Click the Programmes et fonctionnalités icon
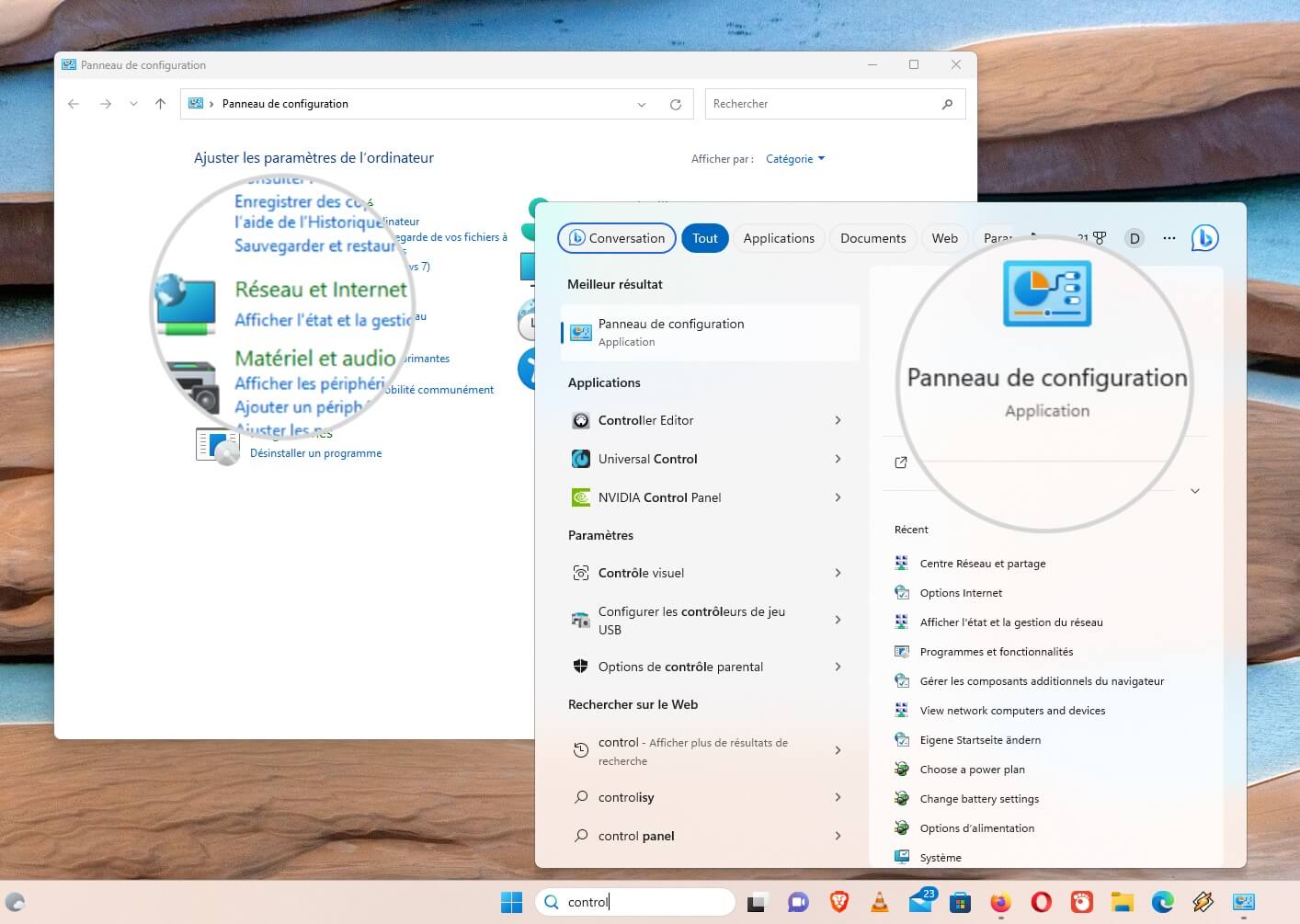 coord(902,651)
